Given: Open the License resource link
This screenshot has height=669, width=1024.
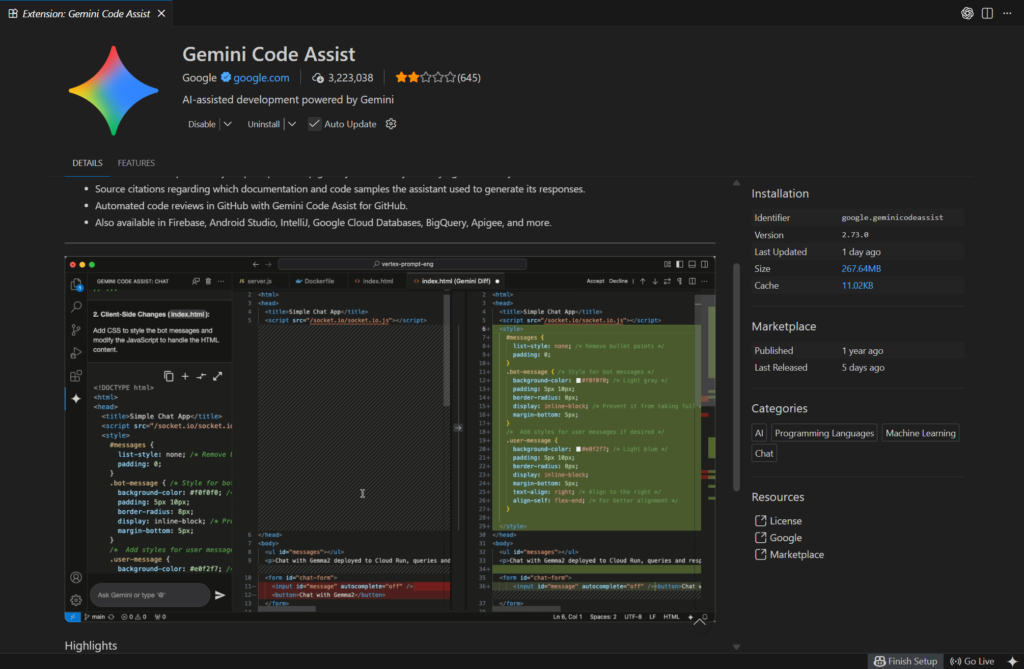Looking at the screenshot, I should 785,521.
